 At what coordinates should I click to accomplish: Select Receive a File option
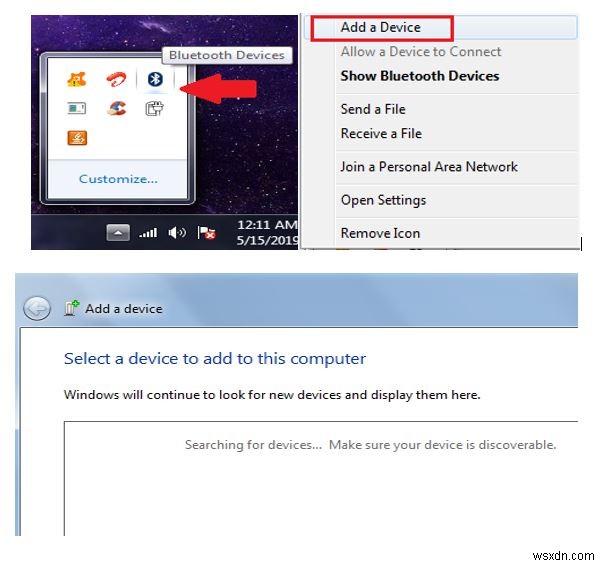click(381, 134)
